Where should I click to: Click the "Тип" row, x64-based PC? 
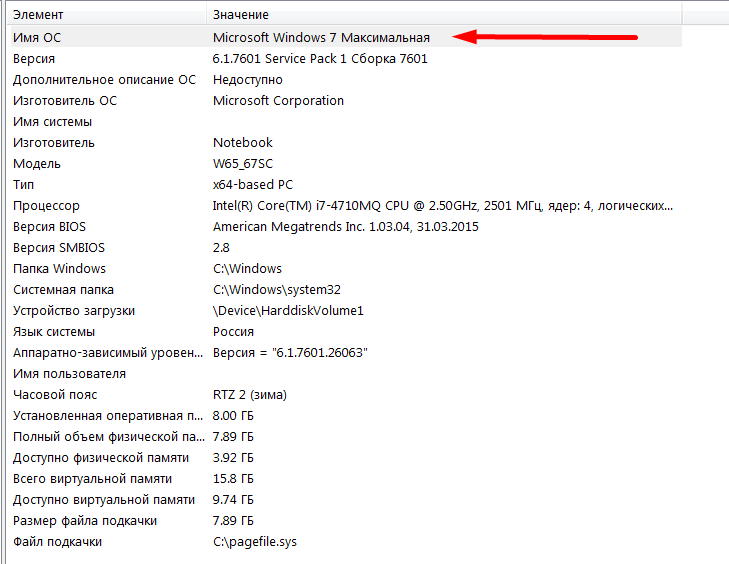point(24,185)
